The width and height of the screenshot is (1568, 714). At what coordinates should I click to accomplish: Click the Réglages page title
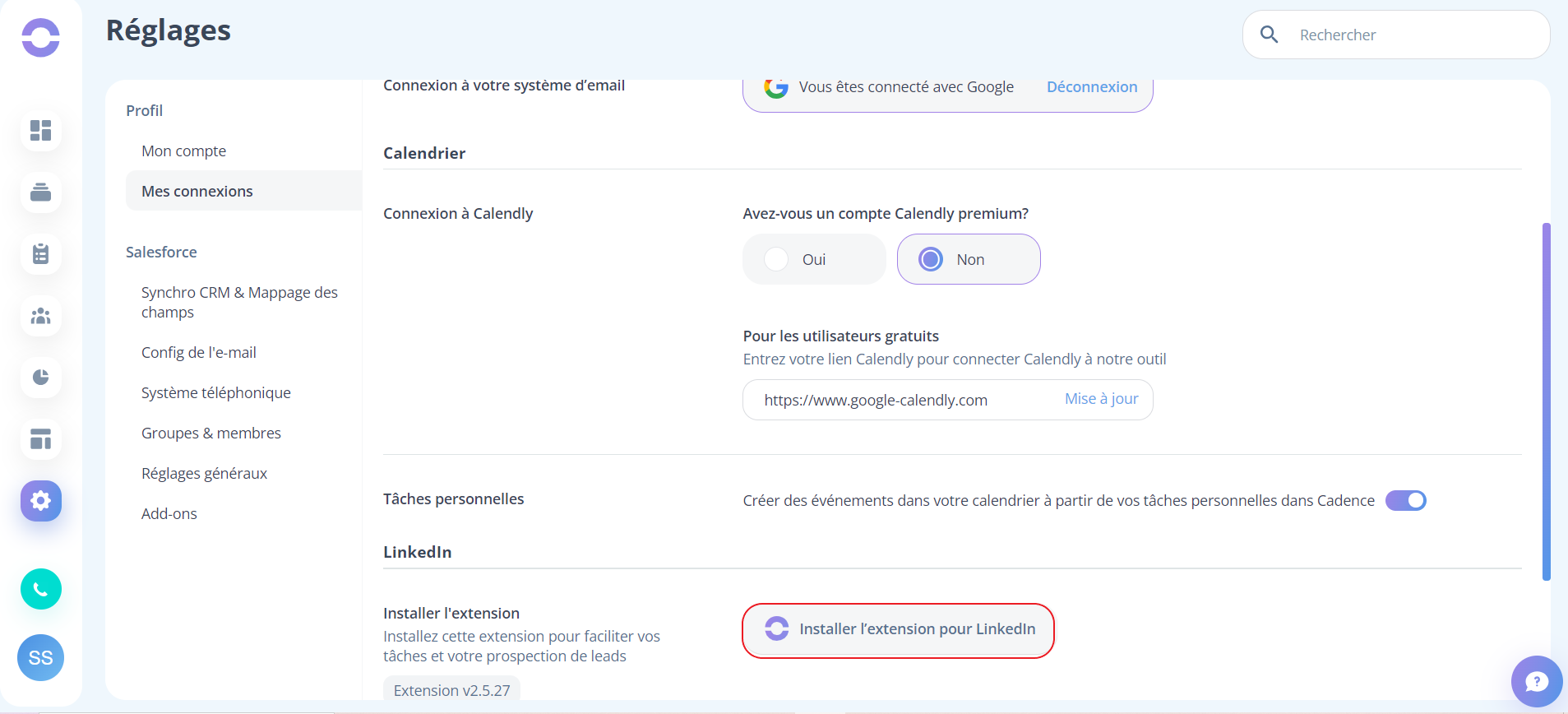click(x=169, y=30)
